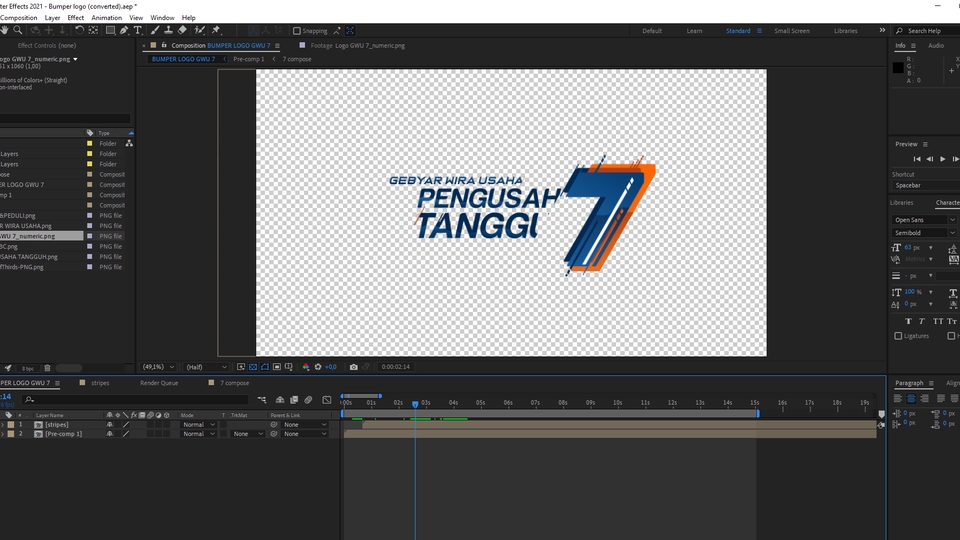Screen dimensions: 960x540
Task: Select the Rotation tool
Action: click(x=79, y=30)
